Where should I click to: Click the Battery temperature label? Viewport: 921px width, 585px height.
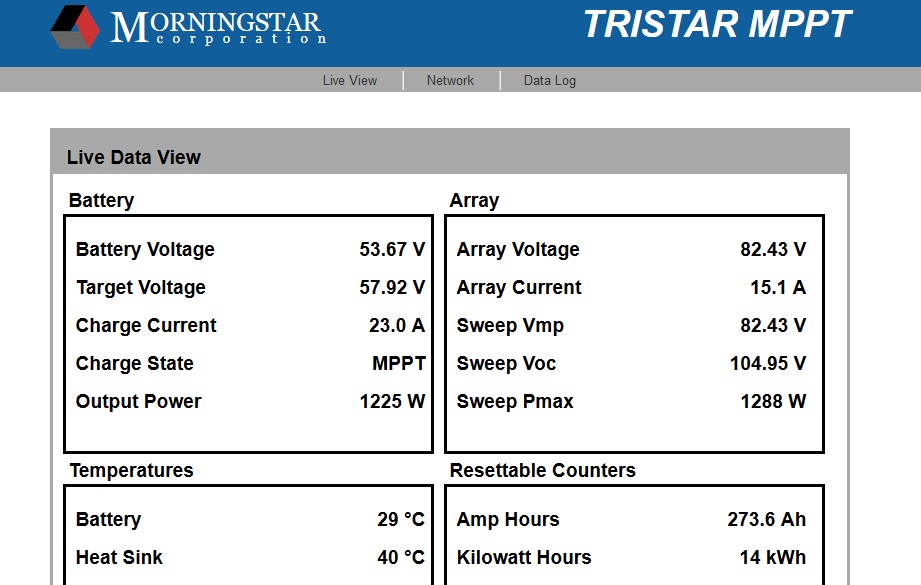click(109, 520)
